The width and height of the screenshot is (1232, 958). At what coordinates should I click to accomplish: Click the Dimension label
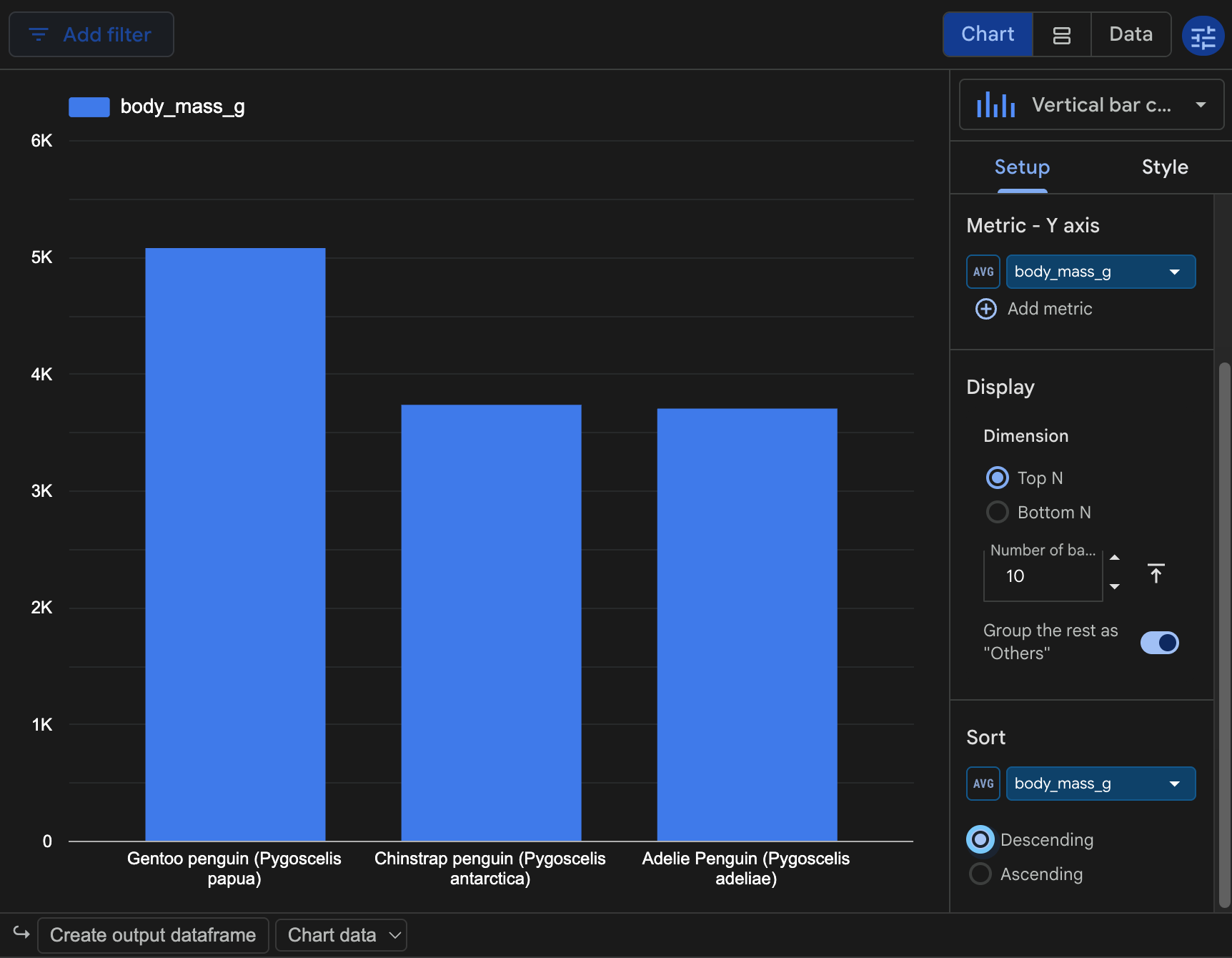(1026, 436)
